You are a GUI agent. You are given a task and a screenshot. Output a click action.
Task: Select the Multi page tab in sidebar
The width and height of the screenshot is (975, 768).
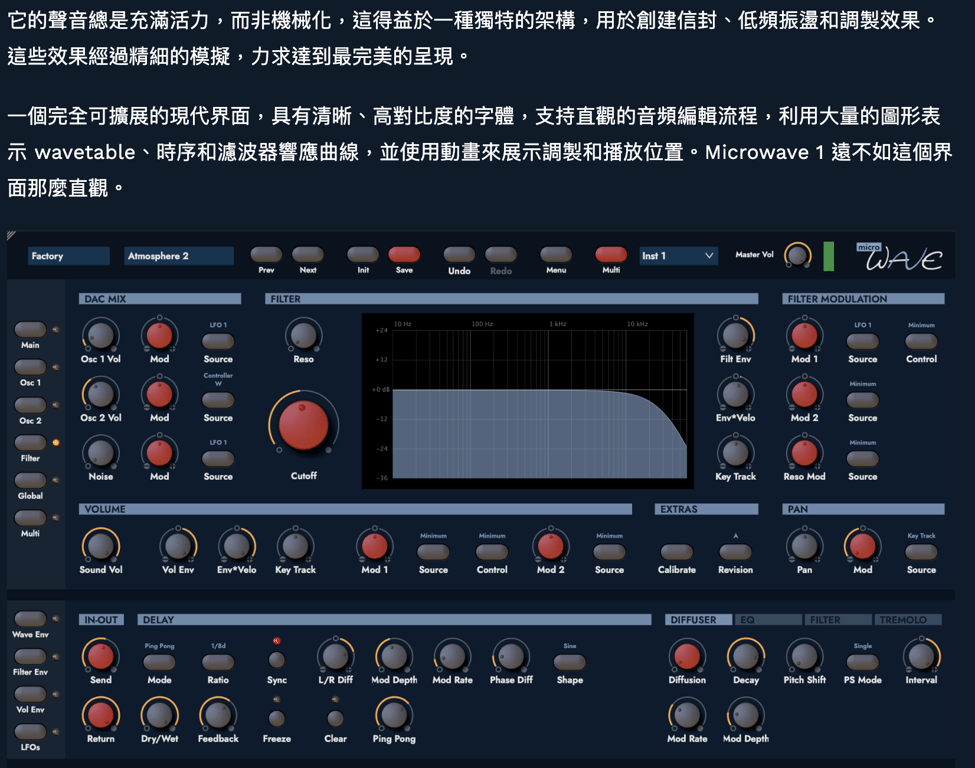30,517
